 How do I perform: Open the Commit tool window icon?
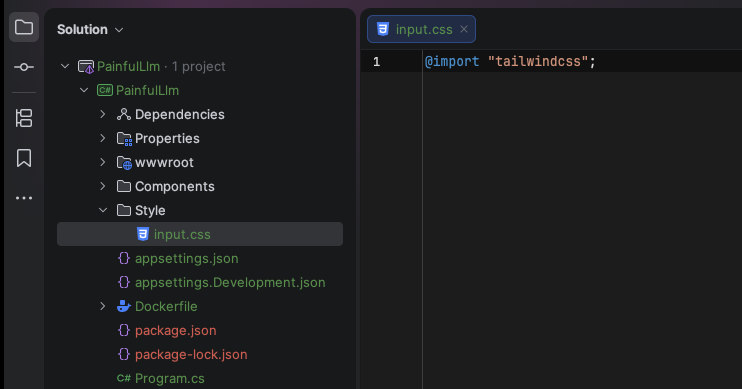pos(24,67)
